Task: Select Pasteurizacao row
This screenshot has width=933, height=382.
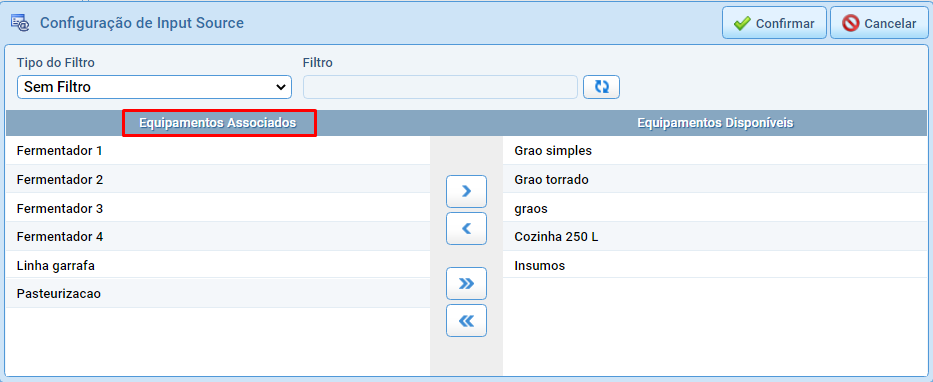Action: 218,293
